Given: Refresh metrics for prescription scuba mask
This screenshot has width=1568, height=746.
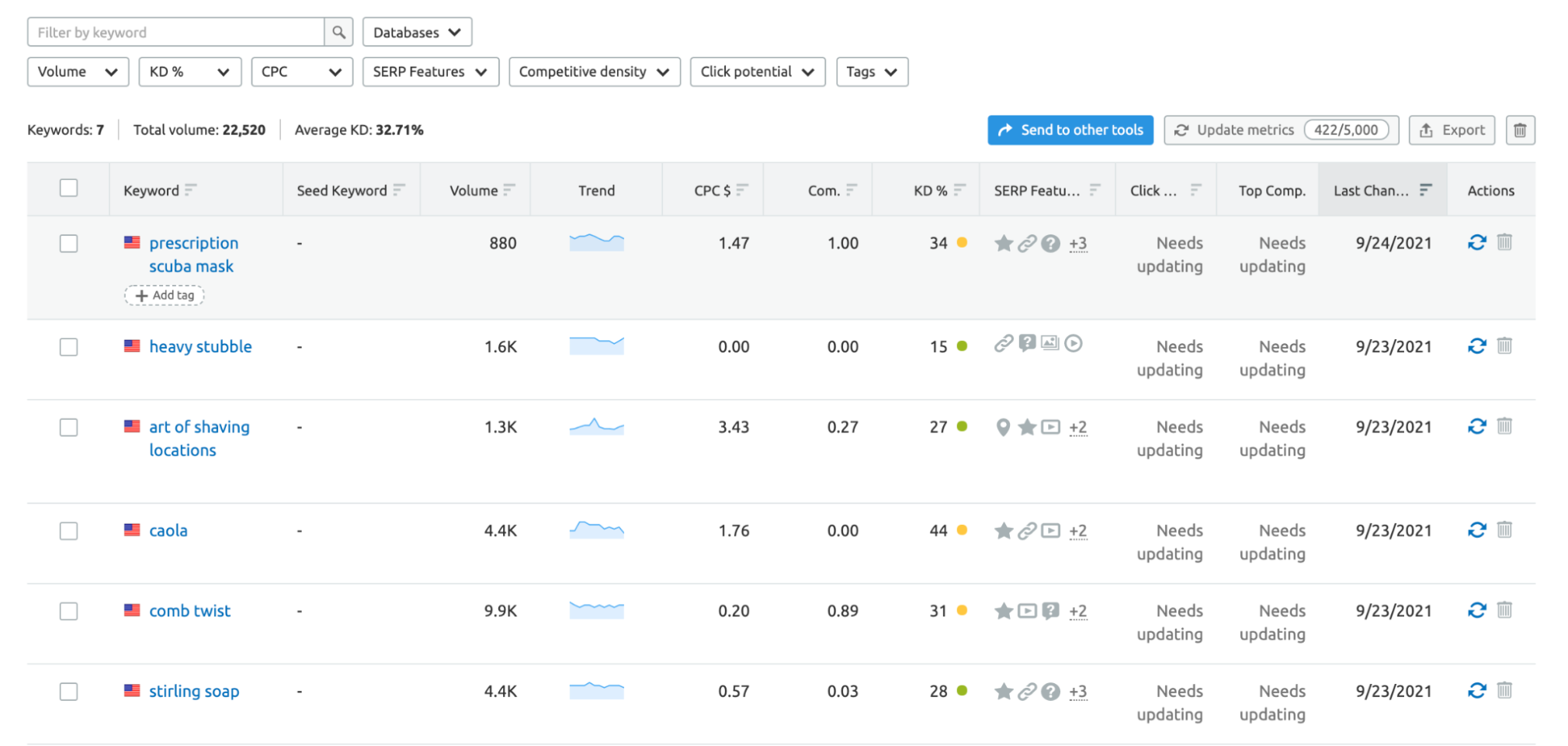Looking at the screenshot, I should (1476, 243).
